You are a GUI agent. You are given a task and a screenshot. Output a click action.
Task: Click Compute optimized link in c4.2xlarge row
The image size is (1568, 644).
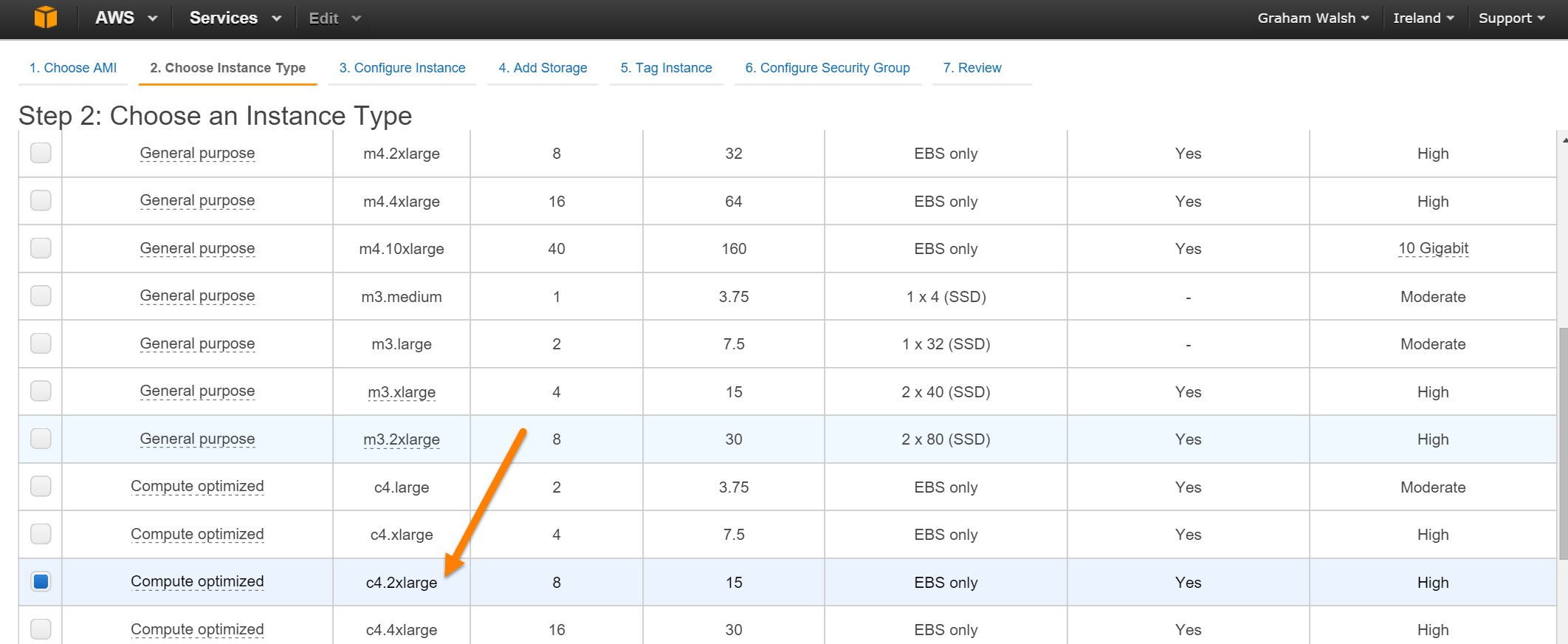[197, 582]
